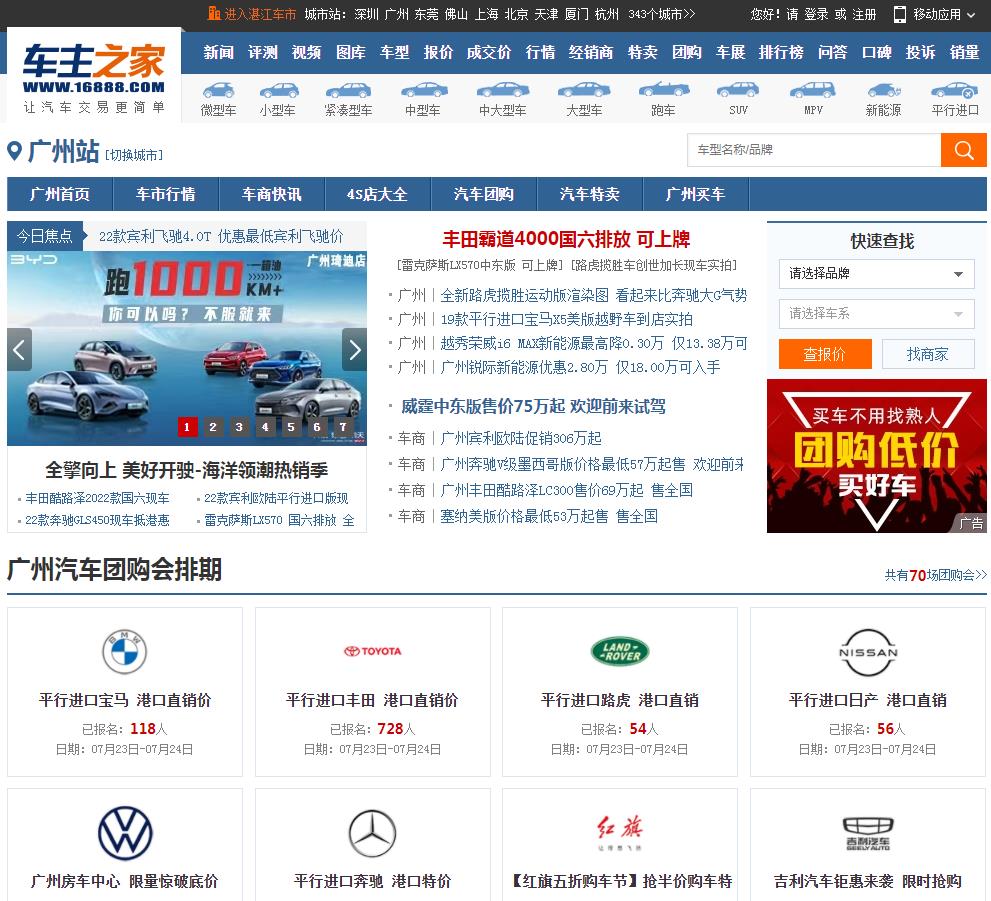
Task: Open the 新能源 vehicle icon
Action: [884, 92]
